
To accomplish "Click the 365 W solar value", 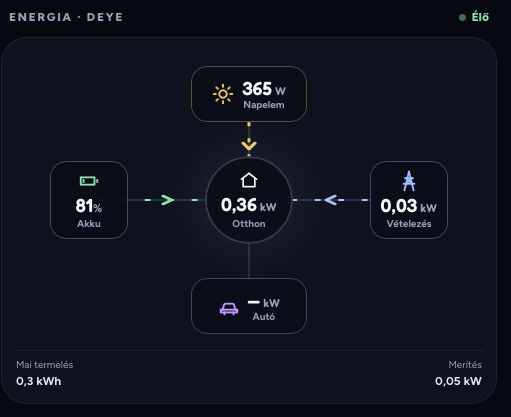I will click(x=264, y=89).
